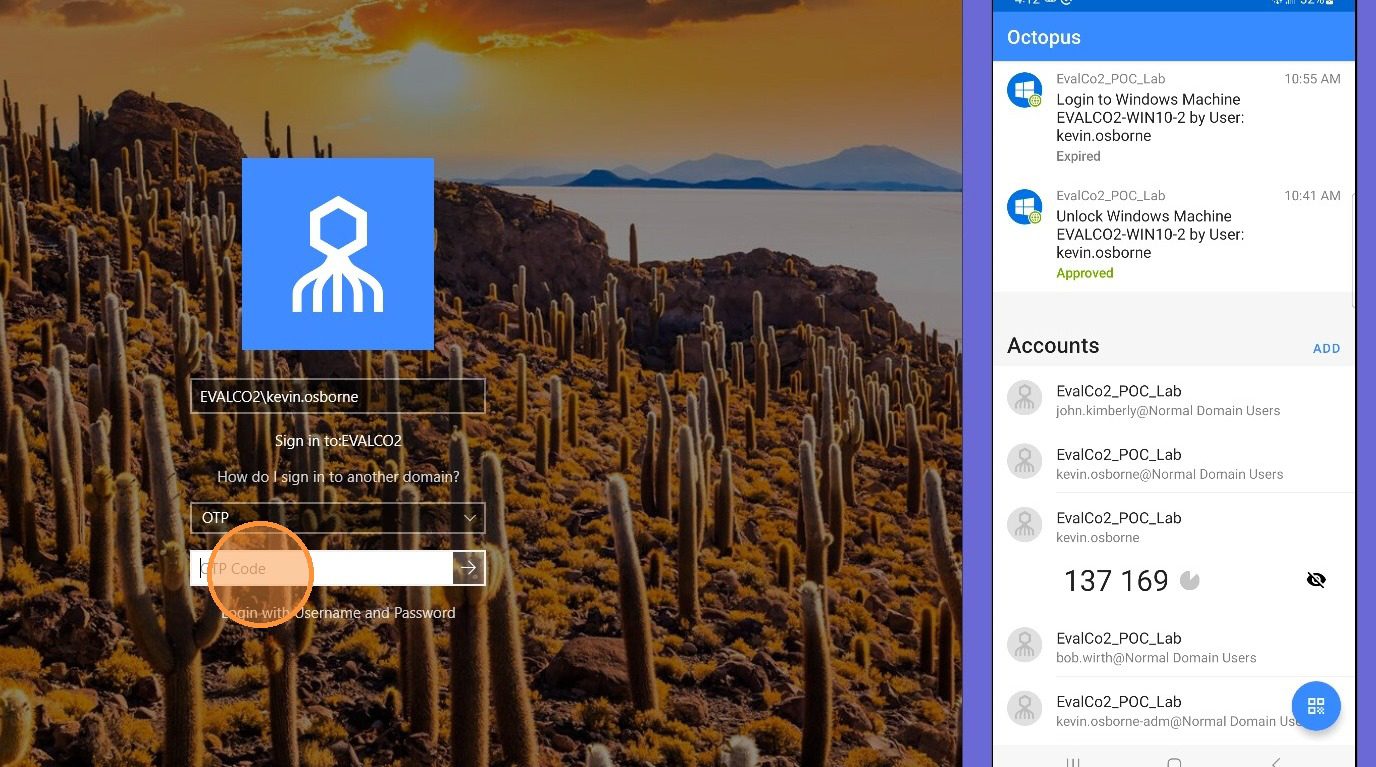
Task: Open the expired Login to Windows Machine notification
Action: coord(1174,118)
